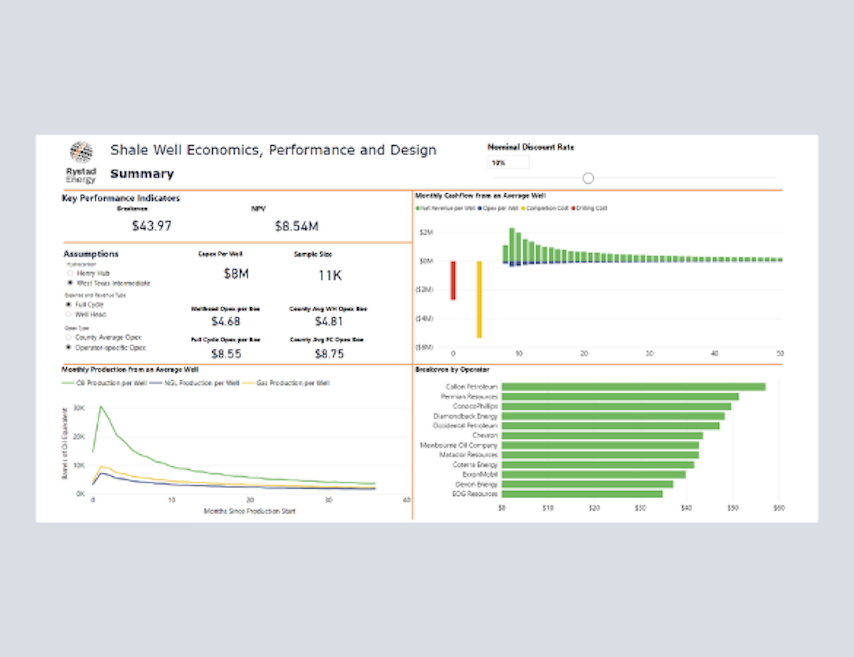Select the Callon Petroleum breakeven bar

click(x=633, y=387)
